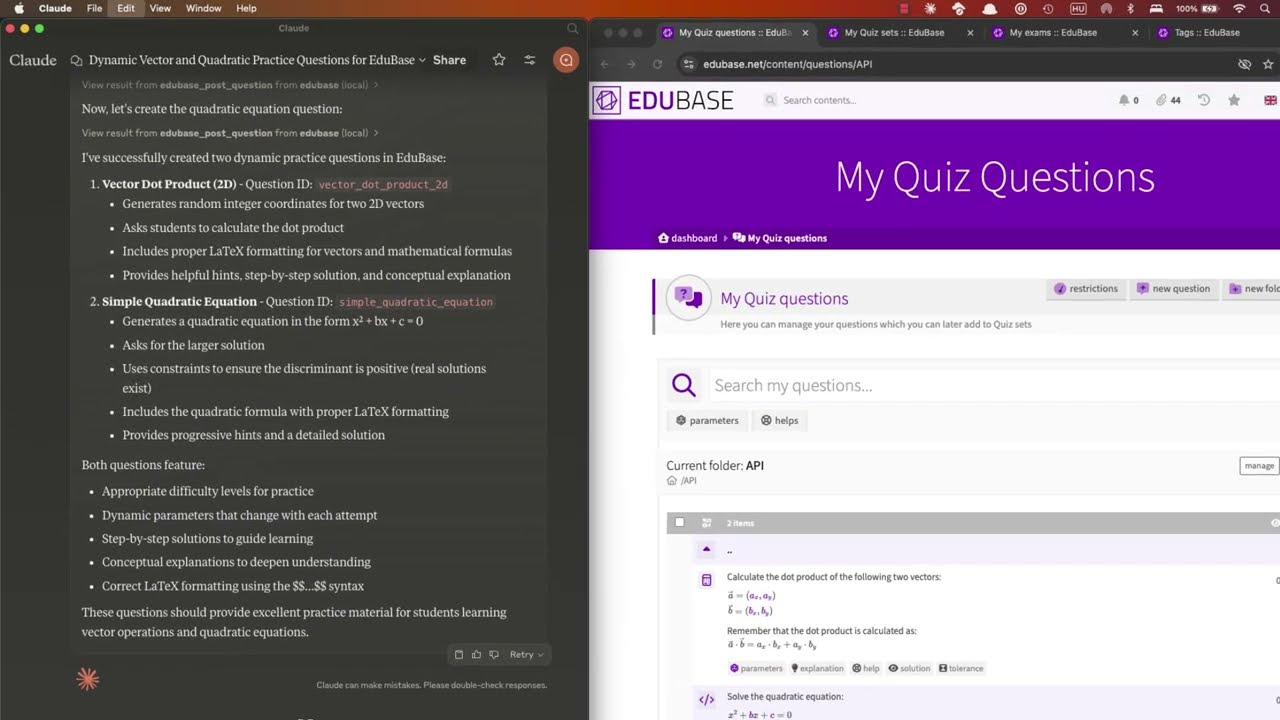Toggle the eye visibility icon on the list header
Screen dimensions: 1280x720
click(1275, 522)
